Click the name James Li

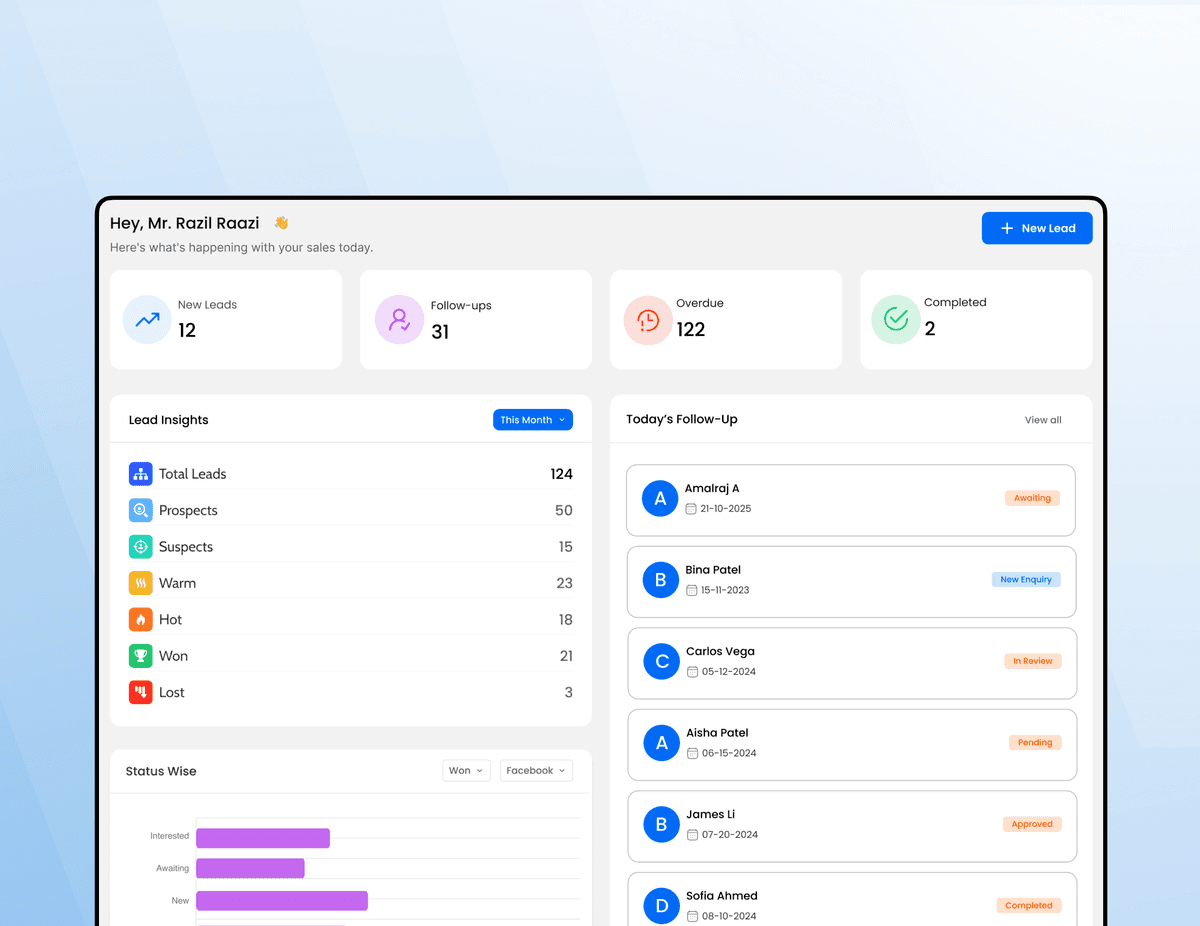point(710,814)
